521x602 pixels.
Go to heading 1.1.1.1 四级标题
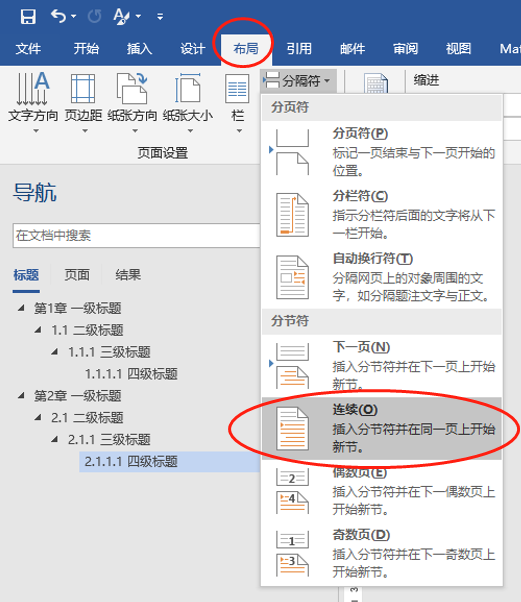point(131,374)
